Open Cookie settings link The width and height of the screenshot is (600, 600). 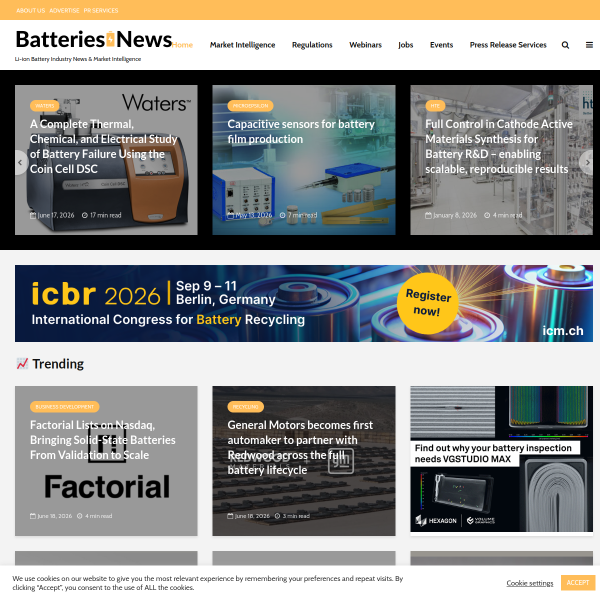pyautogui.click(x=530, y=583)
